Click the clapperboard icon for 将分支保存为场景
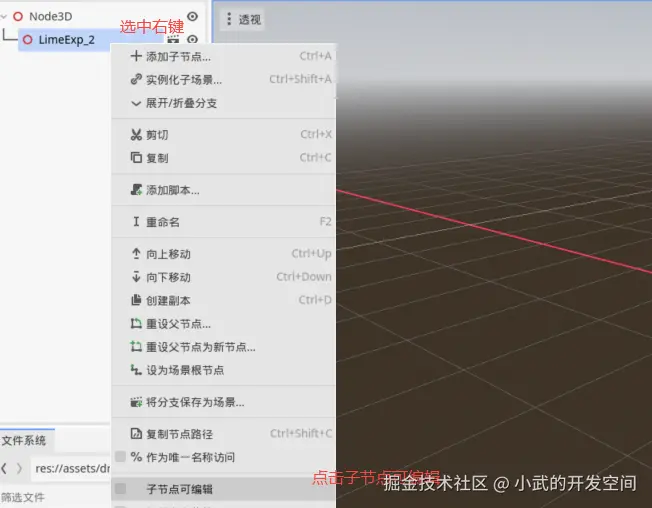 coord(136,402)
